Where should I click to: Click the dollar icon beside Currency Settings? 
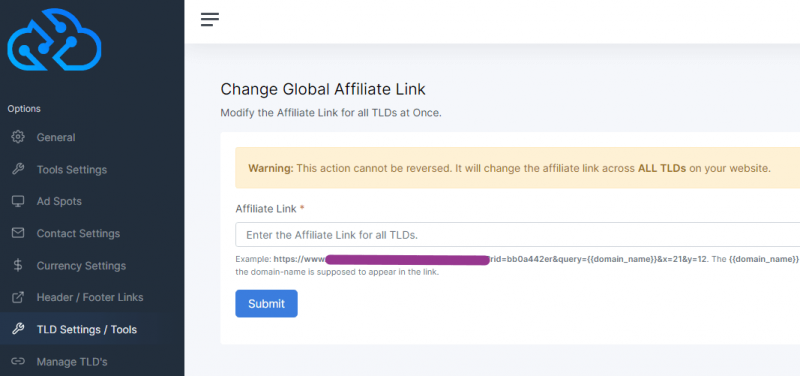pyautogui.click(x=18, y=265)
